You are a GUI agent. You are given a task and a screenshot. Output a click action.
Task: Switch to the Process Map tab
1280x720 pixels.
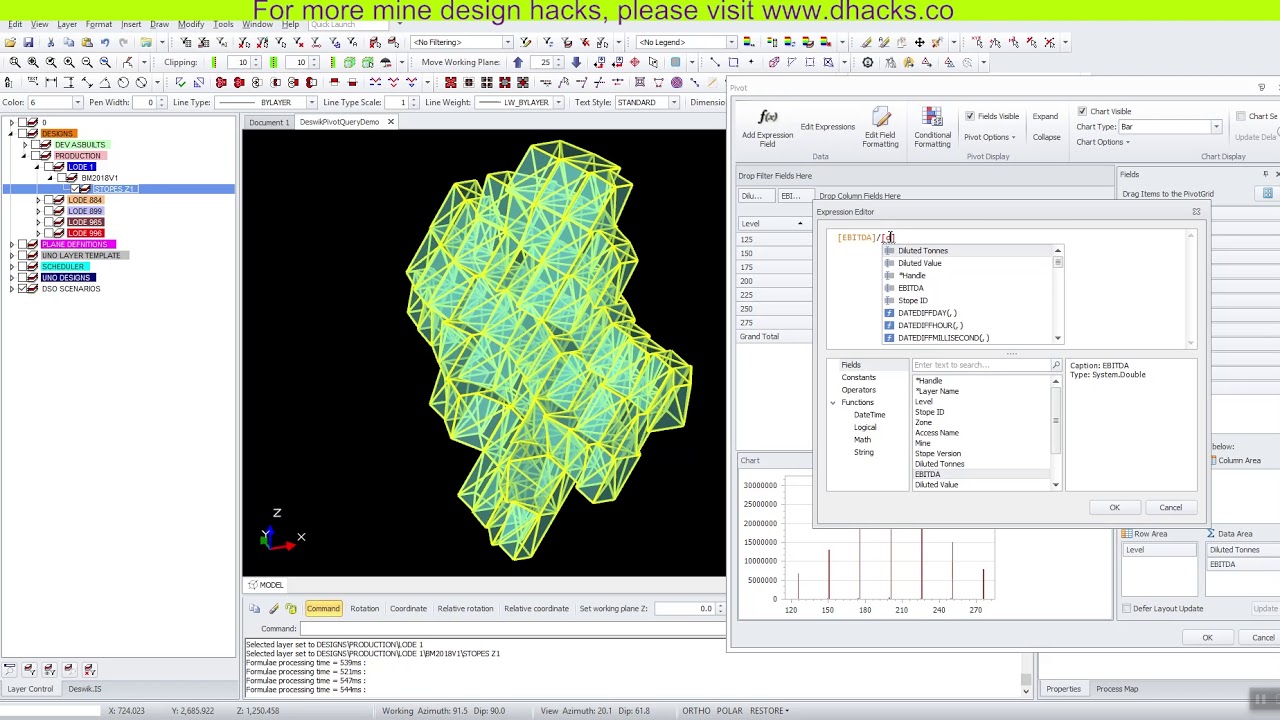(1117, 689)
